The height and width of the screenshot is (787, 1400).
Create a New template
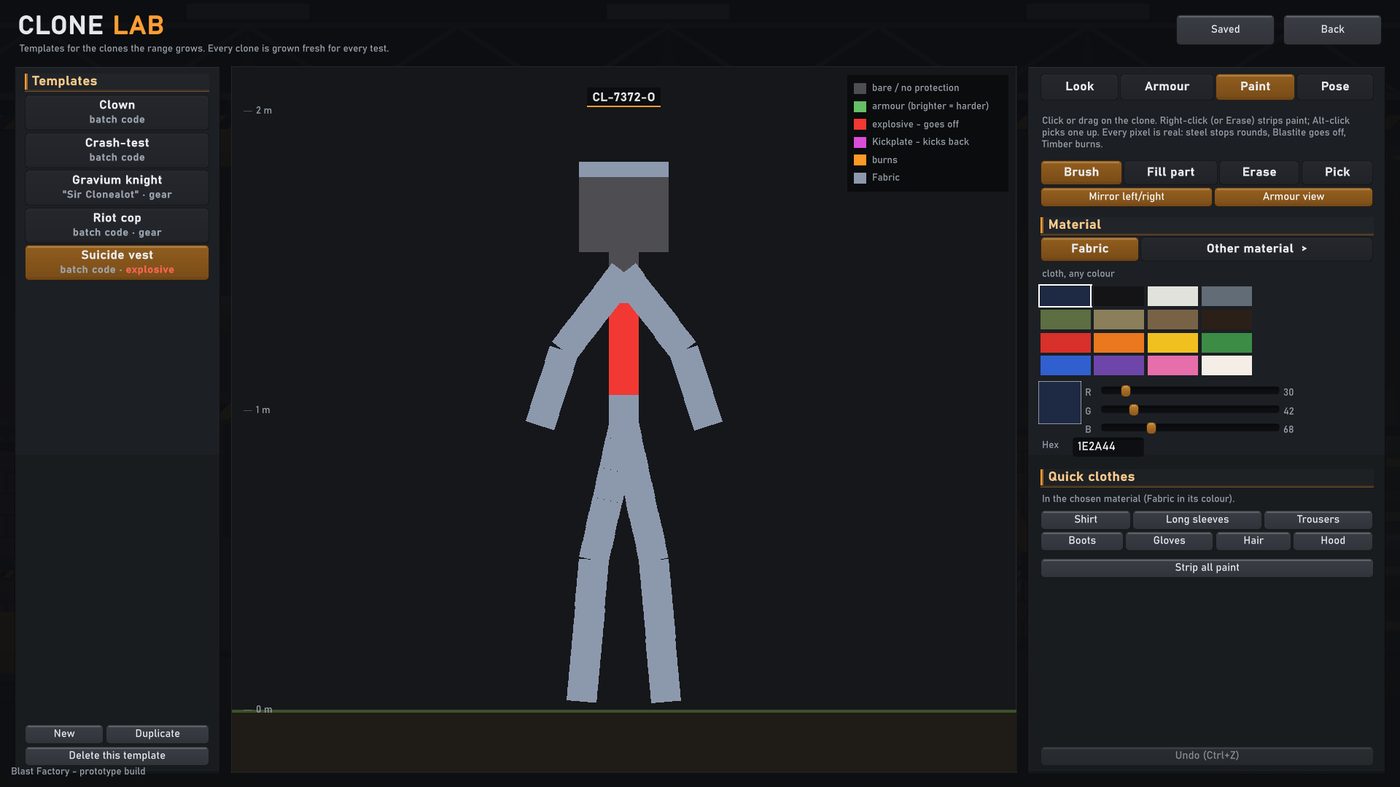click(x=64, y=734)
